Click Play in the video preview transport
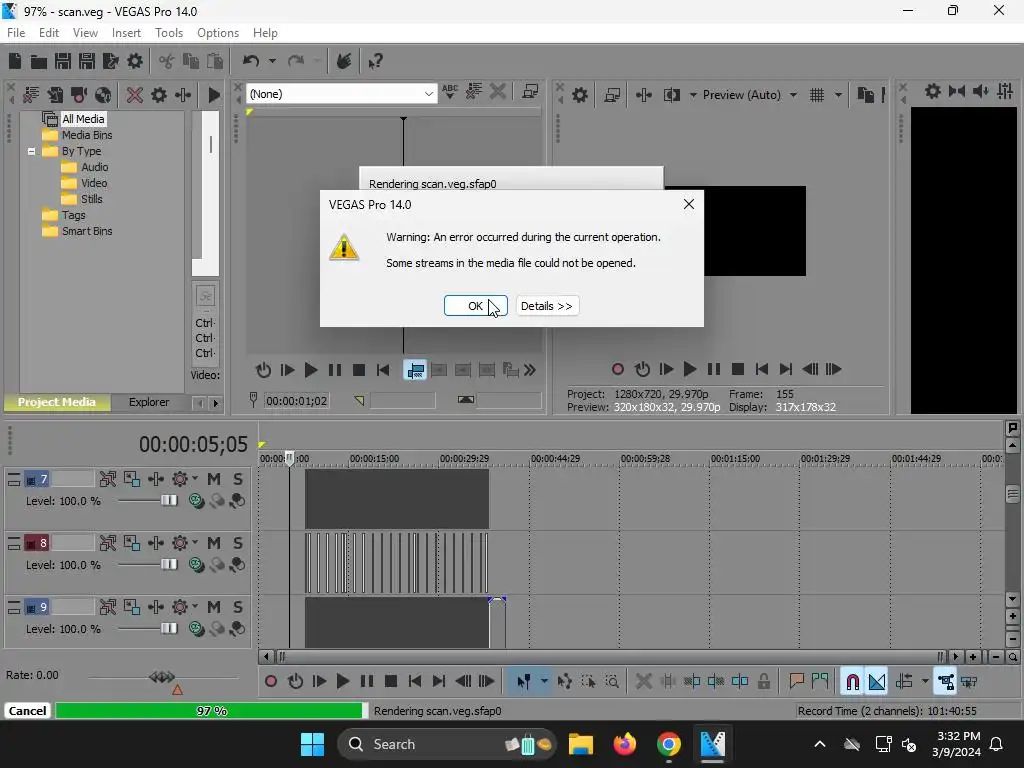1024x768 pixels. (x=690, y=369)
